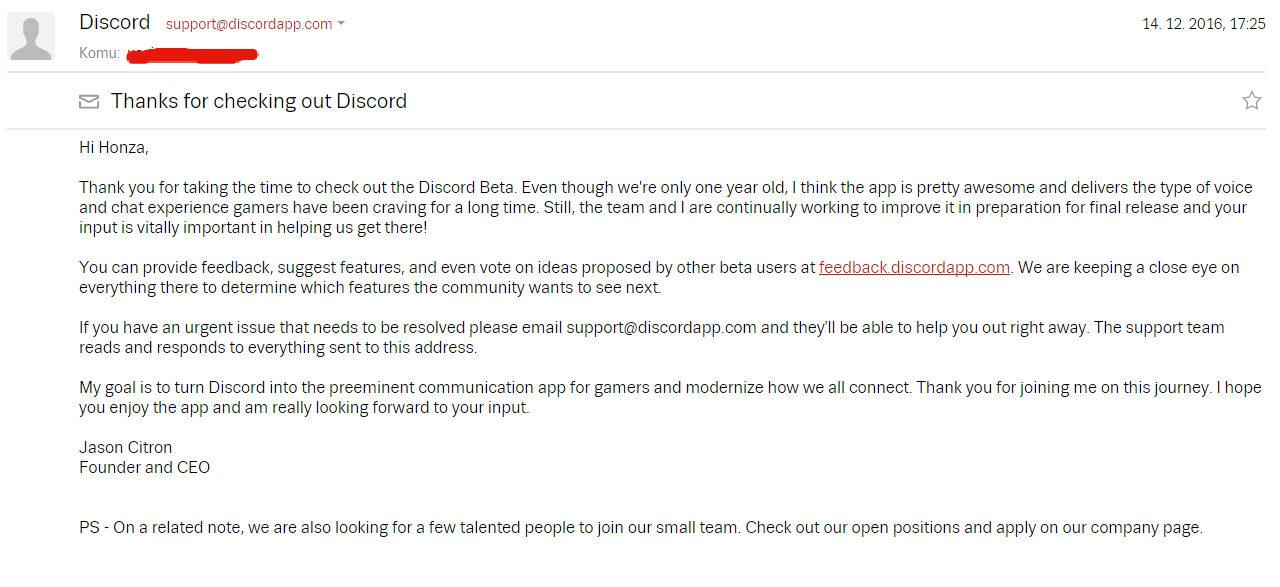Click the Discord sender name
The image size is (1280, 587).
114,21
